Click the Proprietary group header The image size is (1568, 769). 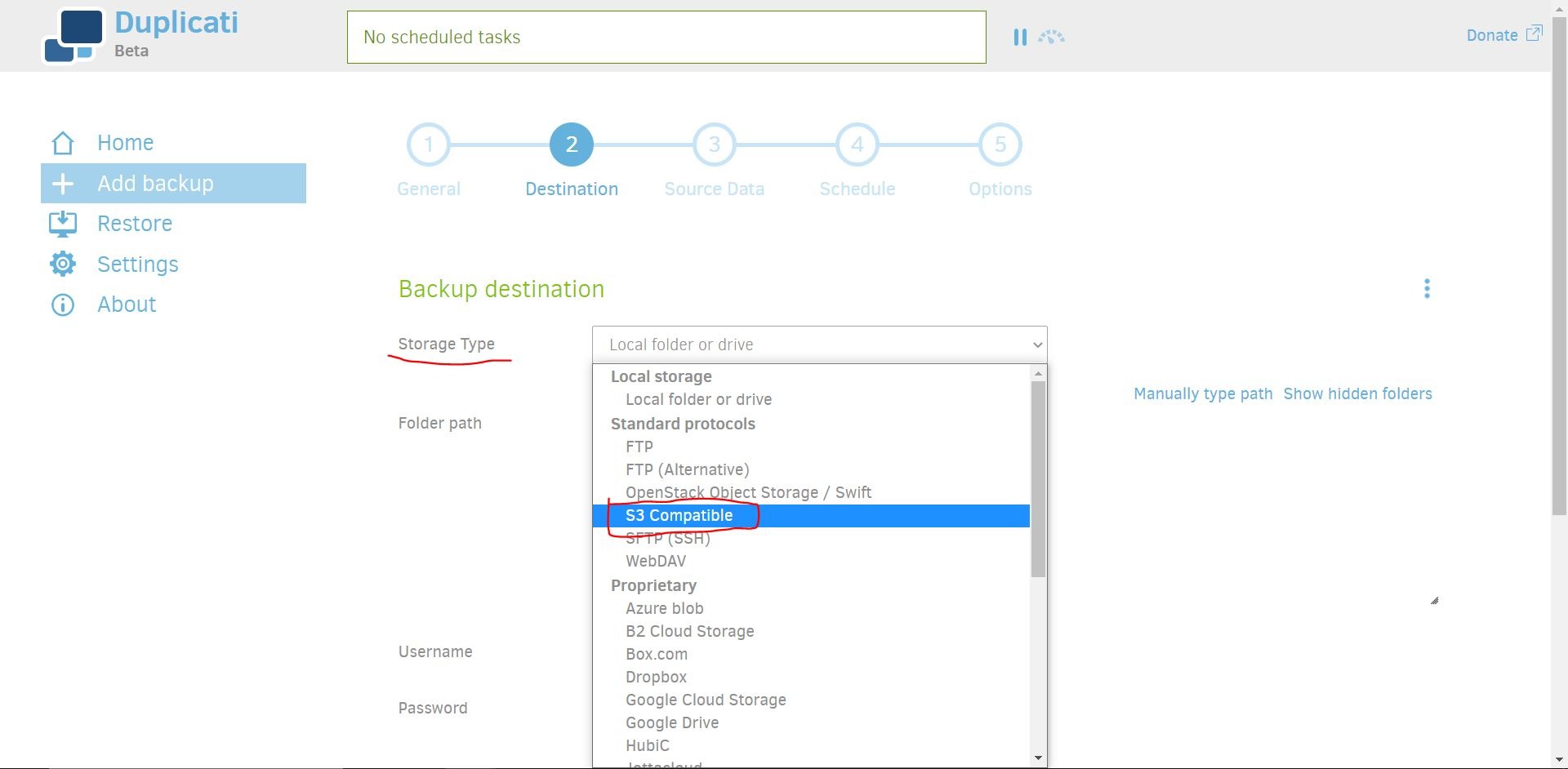point(653,585)
